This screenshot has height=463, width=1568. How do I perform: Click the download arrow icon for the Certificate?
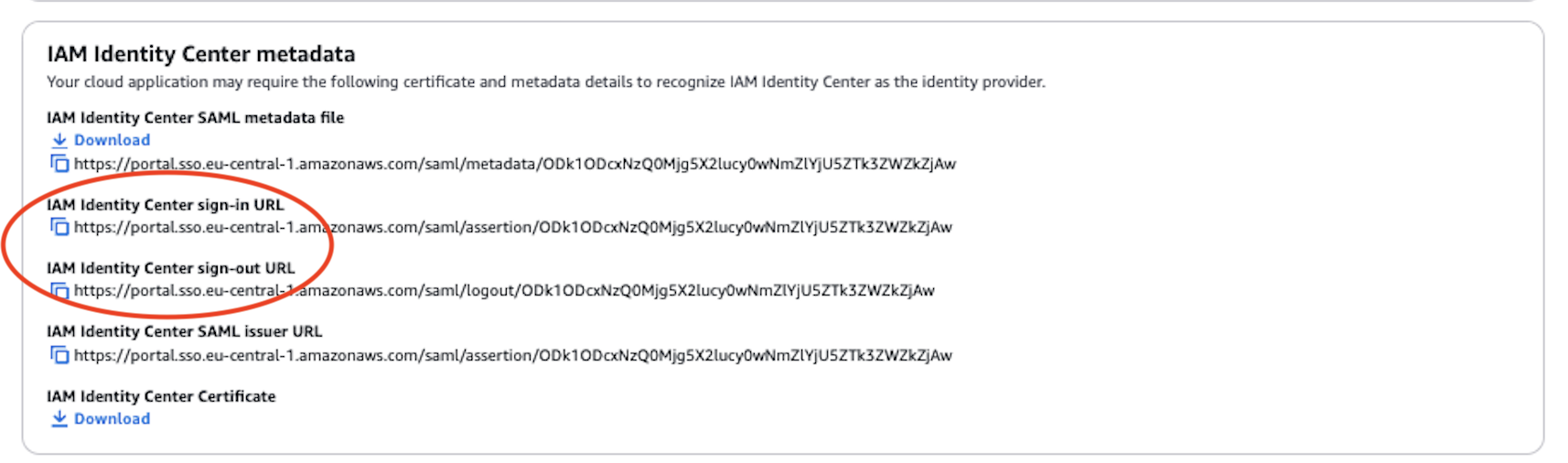(x=59, y=418)
